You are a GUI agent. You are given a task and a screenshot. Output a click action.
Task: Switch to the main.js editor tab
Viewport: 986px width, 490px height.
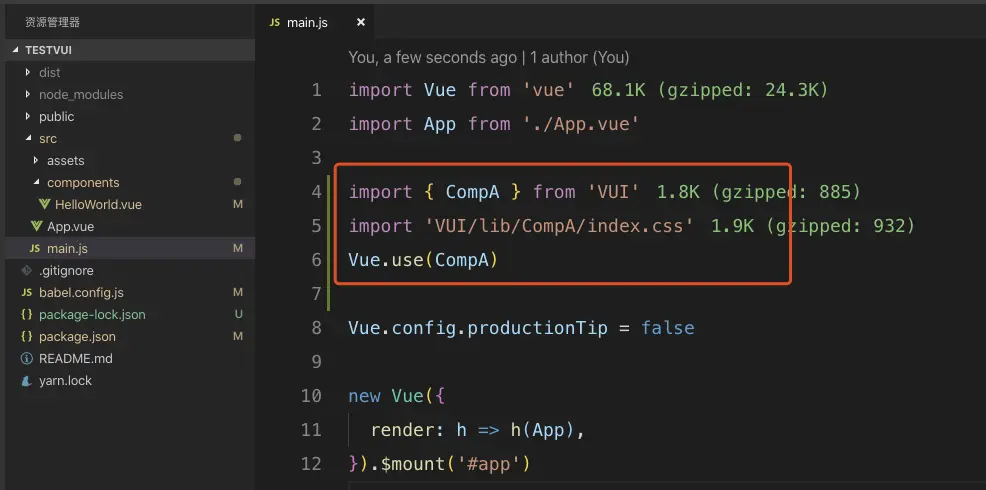(x=307, y=22)
